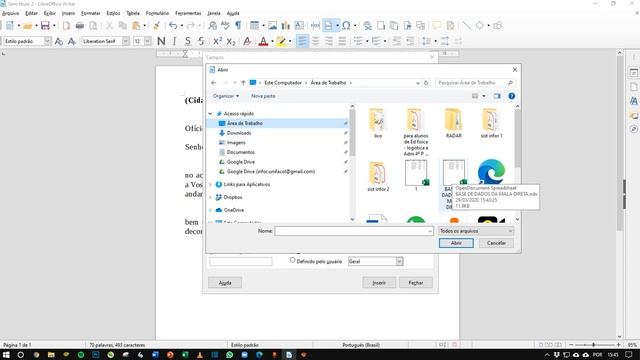This screenshot has width=640, height=360.
Task: Toggle formatting marks pilcrow icon
Action: coord(238,26)
